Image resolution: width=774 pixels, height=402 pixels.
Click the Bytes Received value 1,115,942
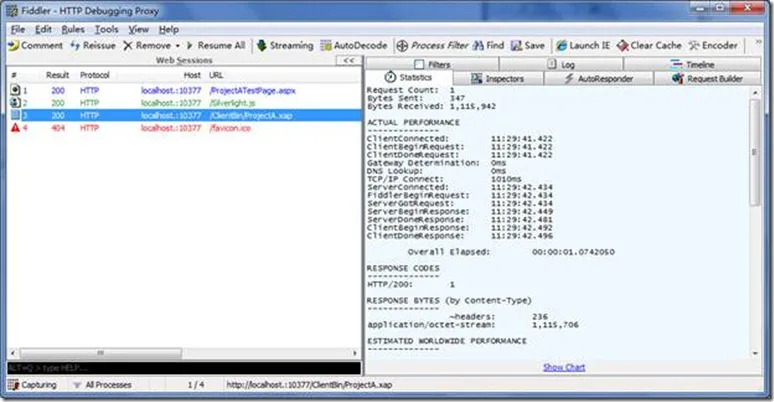pos(472,106)
